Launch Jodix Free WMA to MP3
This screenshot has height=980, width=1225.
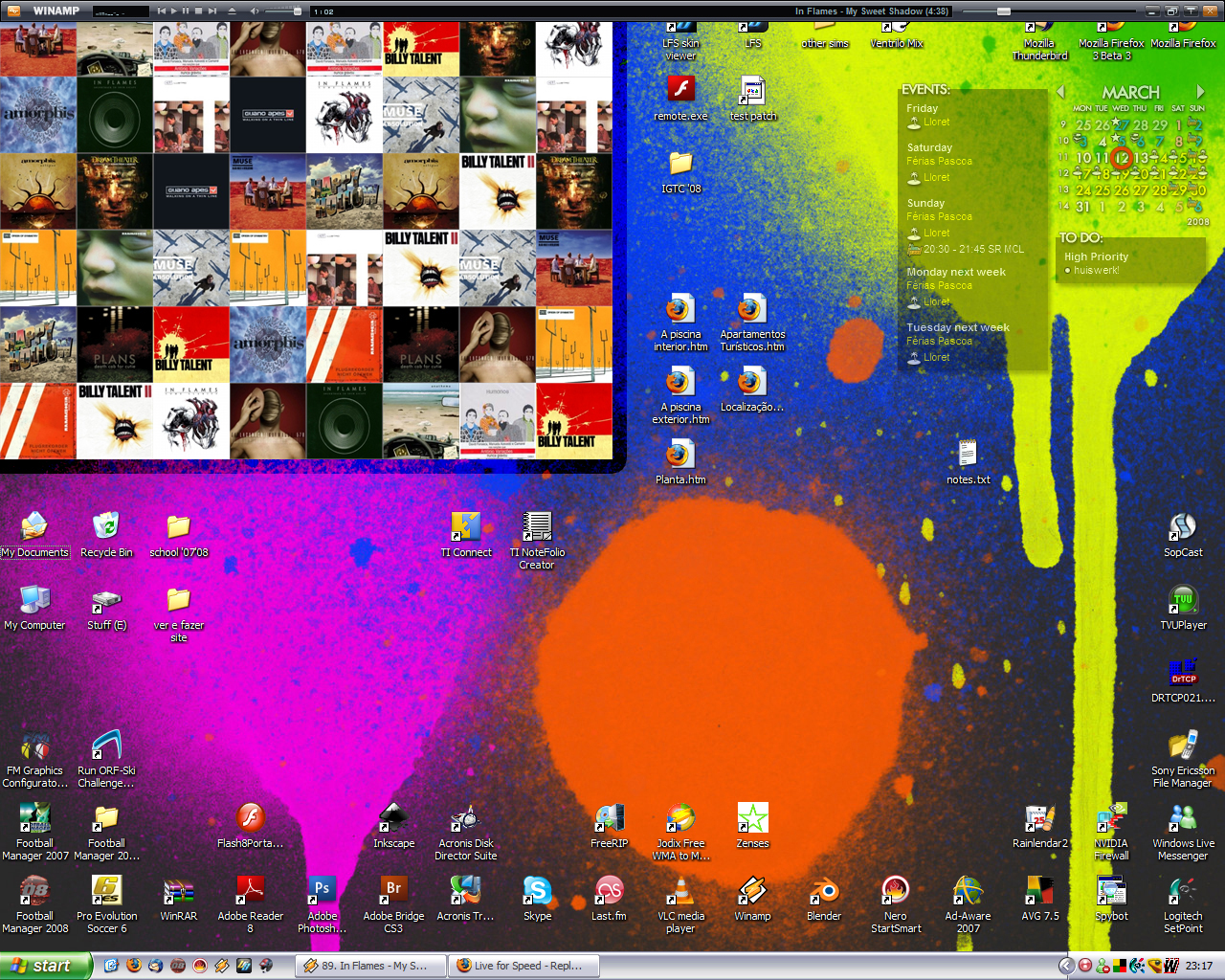tap(680, 832)
